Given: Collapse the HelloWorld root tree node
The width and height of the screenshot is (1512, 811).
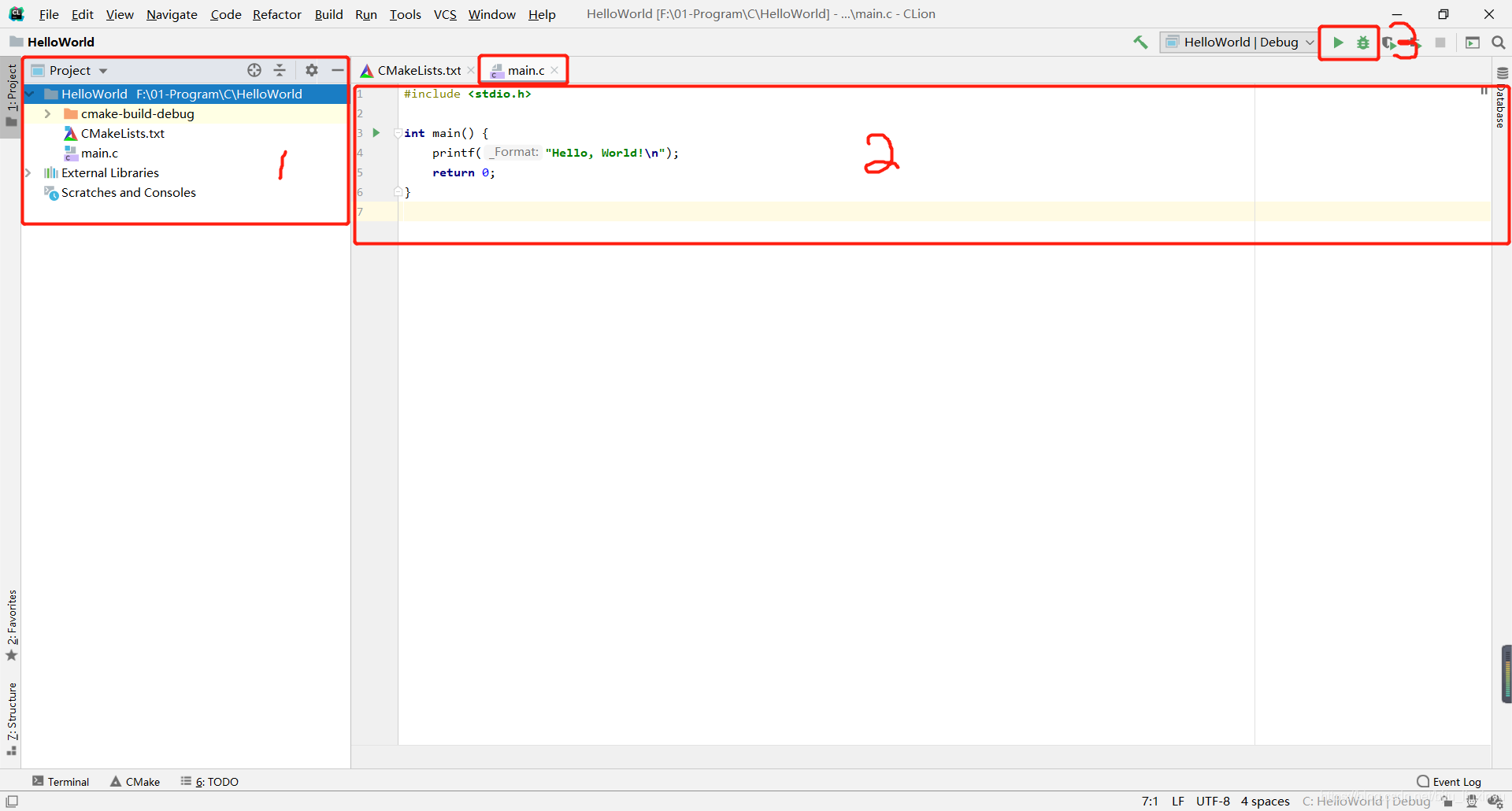Looking at the screenshot, I should click(x=29, y=94).
